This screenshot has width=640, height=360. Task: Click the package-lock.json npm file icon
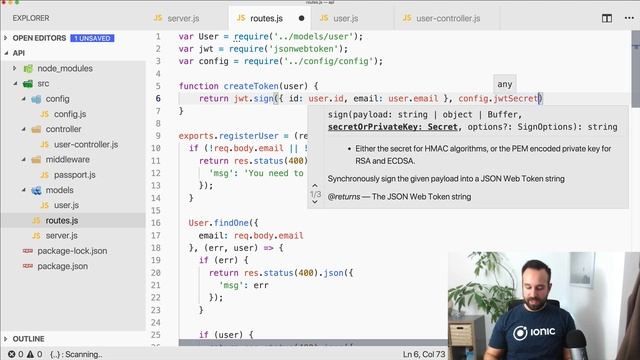click(28, 251)
